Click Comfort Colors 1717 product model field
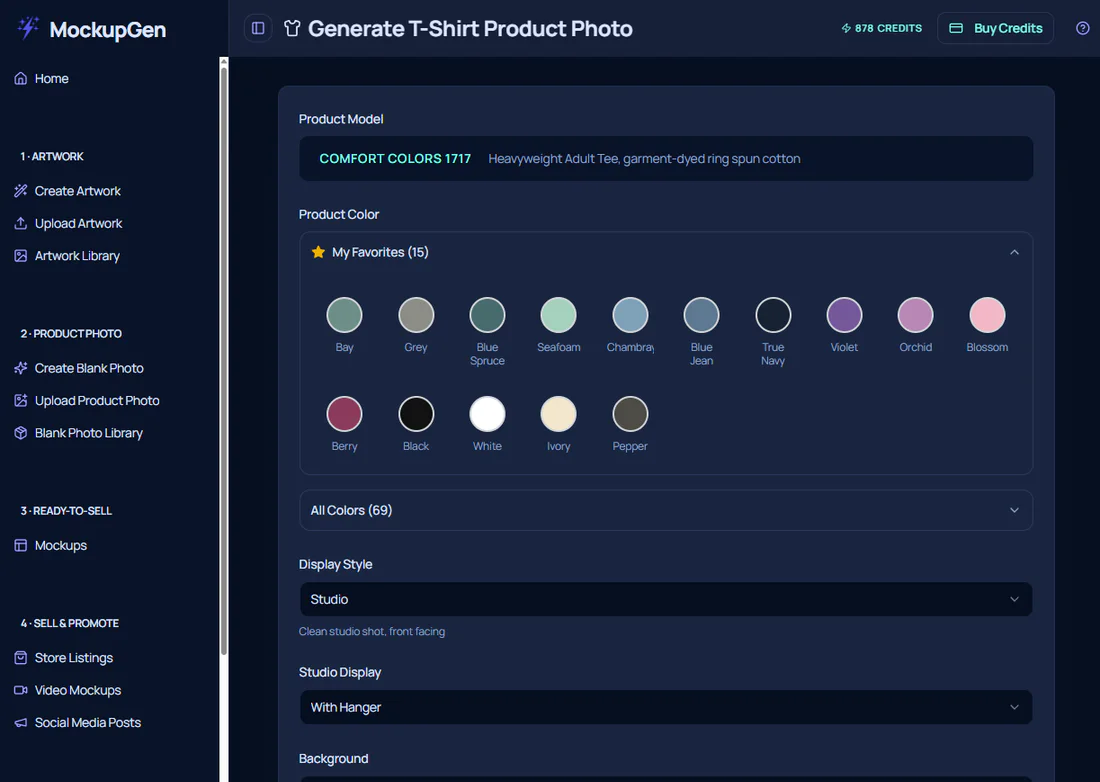 (666, 159)
